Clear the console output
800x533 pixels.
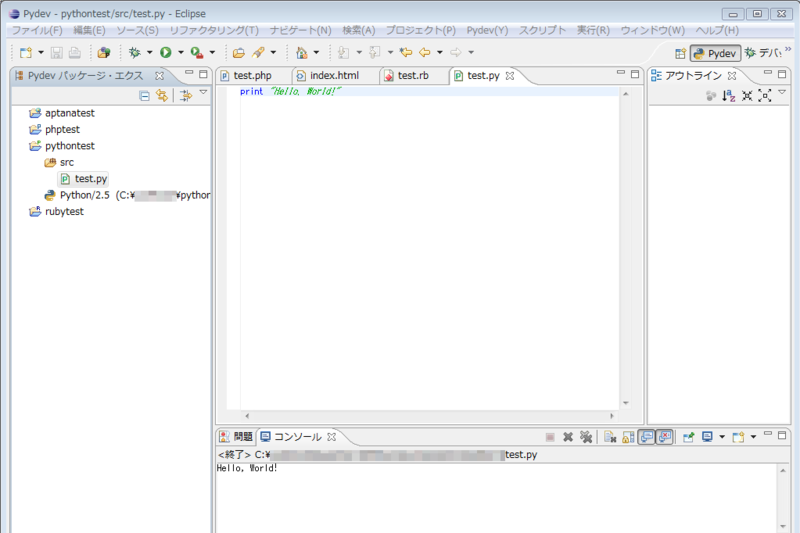pyautogui.click(x=610, y=437)
